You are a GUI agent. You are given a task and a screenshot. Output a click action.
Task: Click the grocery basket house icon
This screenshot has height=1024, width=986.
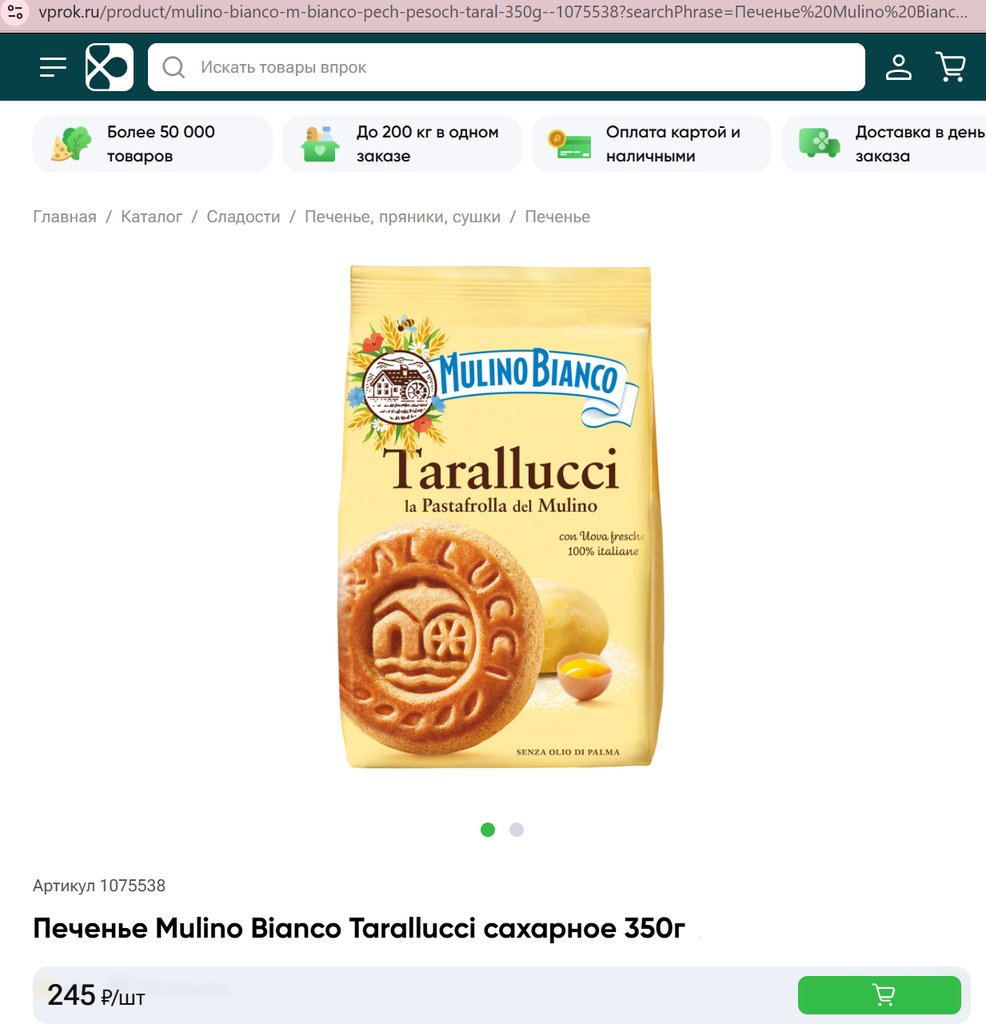(320, 144)
